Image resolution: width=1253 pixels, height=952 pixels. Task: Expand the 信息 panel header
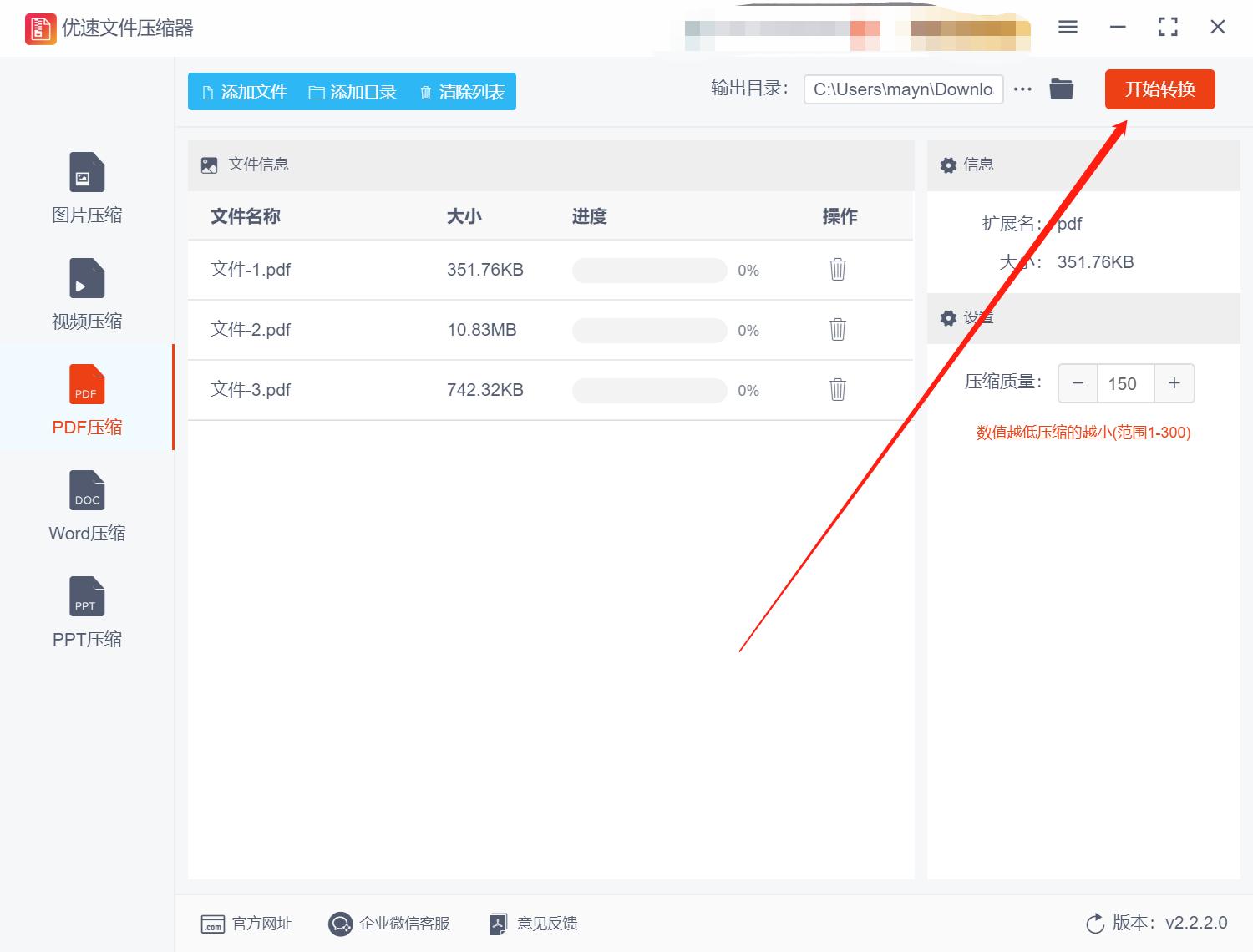pyautogui.click(x=978, y=165)
